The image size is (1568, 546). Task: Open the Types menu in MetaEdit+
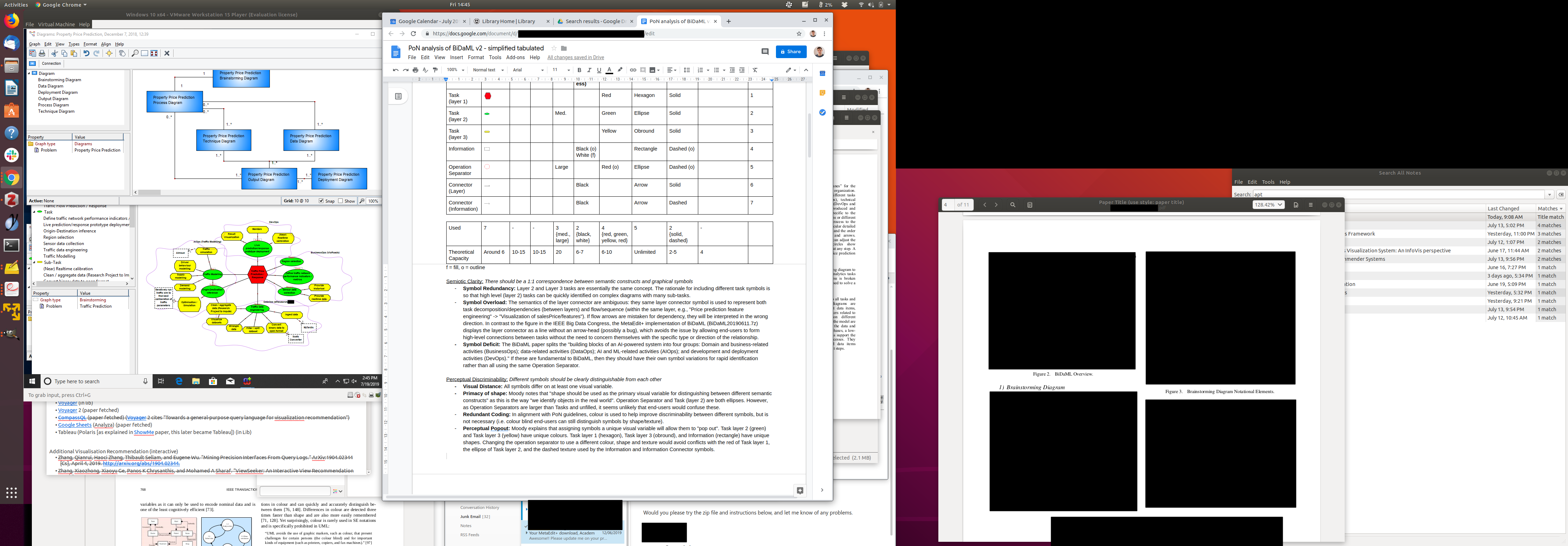73,44
